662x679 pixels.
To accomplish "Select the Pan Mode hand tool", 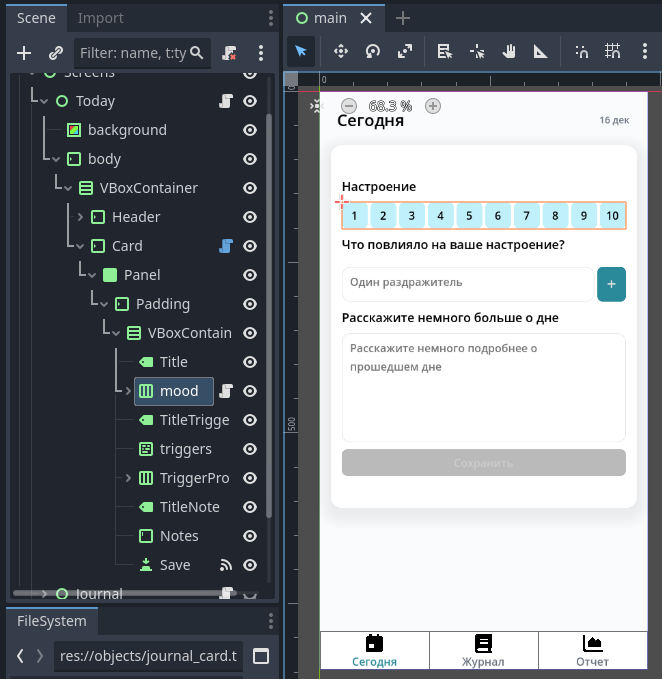I will (x=508, y=52).
